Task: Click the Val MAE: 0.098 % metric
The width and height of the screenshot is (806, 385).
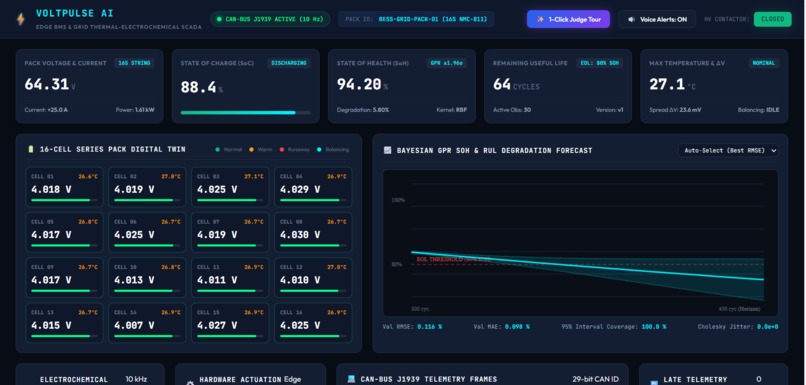Action: [x=501, y=326]
